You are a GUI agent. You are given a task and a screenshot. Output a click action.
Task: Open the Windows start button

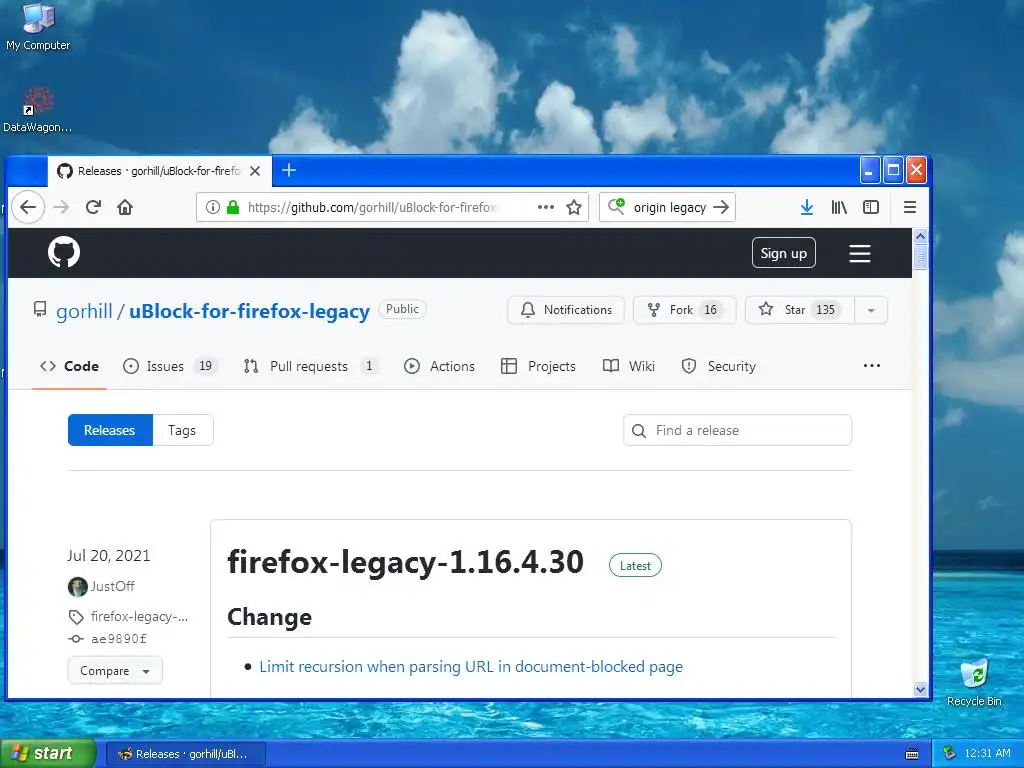48,754
